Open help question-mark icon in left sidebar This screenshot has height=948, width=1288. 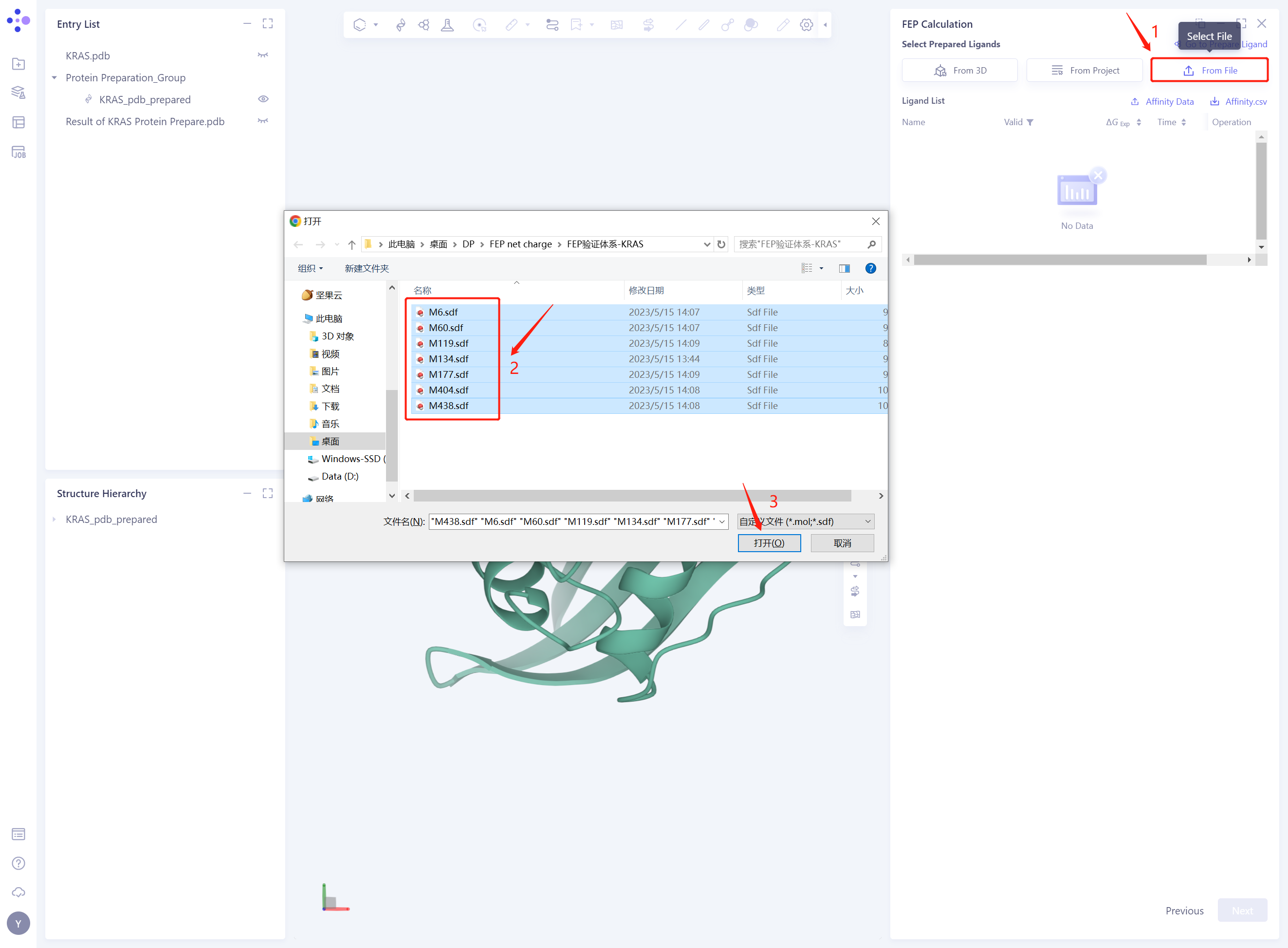(x=18, y=863)
